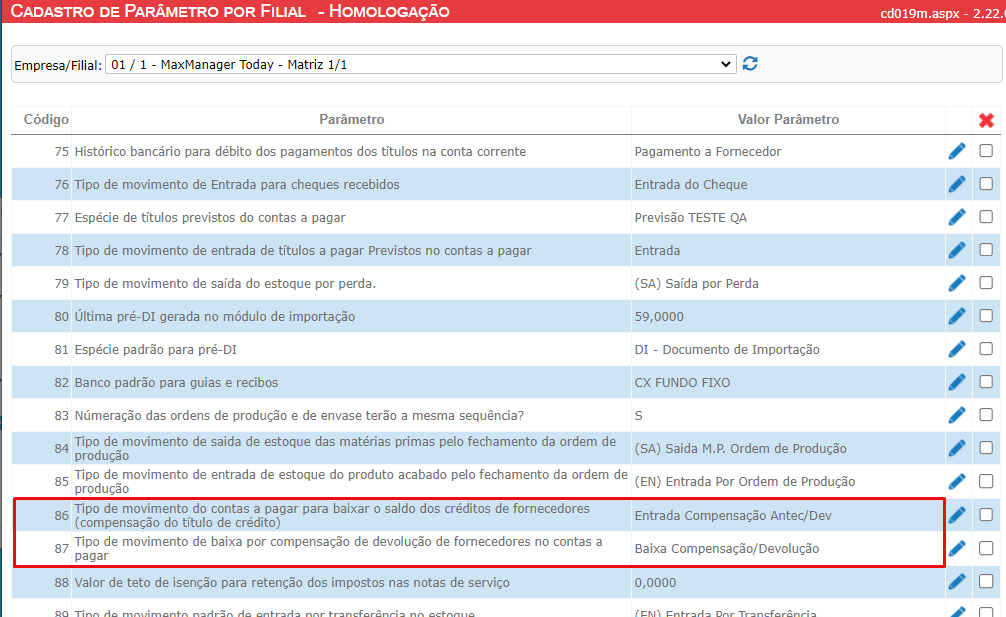Check the box for parameter 76
The height and width of the screenshot is (617, 1006).
(x=986, y=183)
